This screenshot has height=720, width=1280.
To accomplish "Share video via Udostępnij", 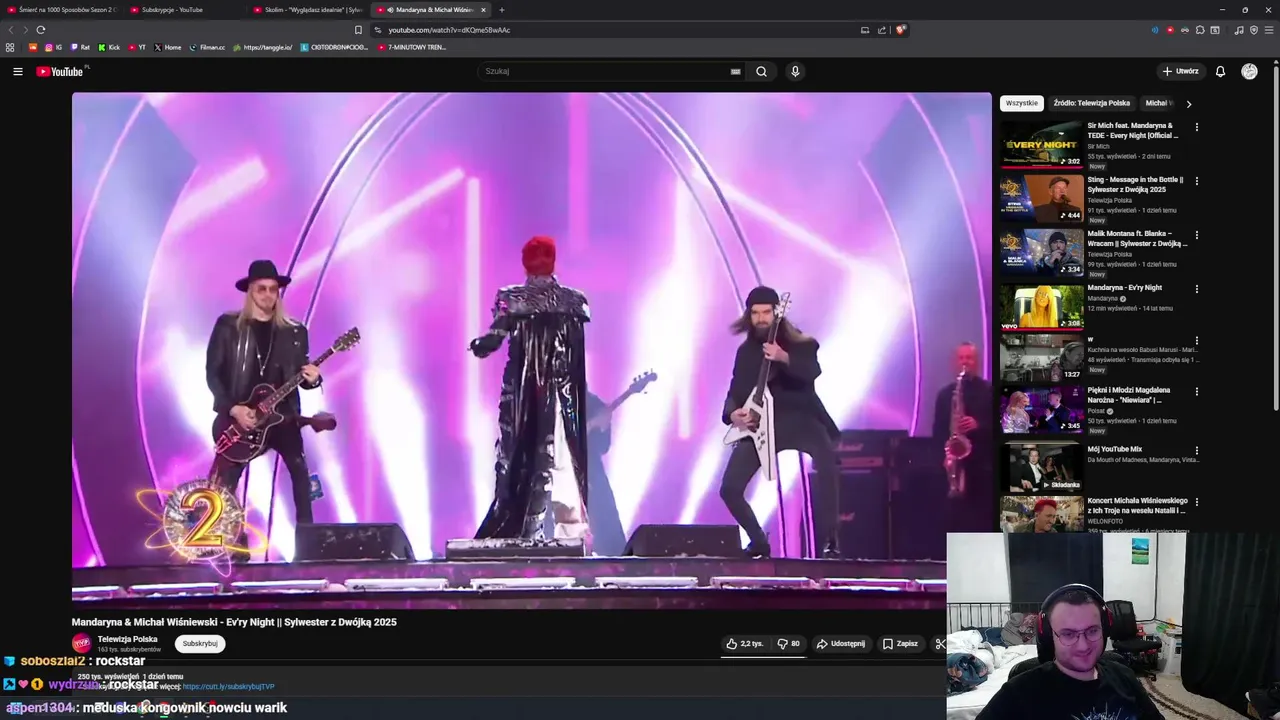I will 841,644.
